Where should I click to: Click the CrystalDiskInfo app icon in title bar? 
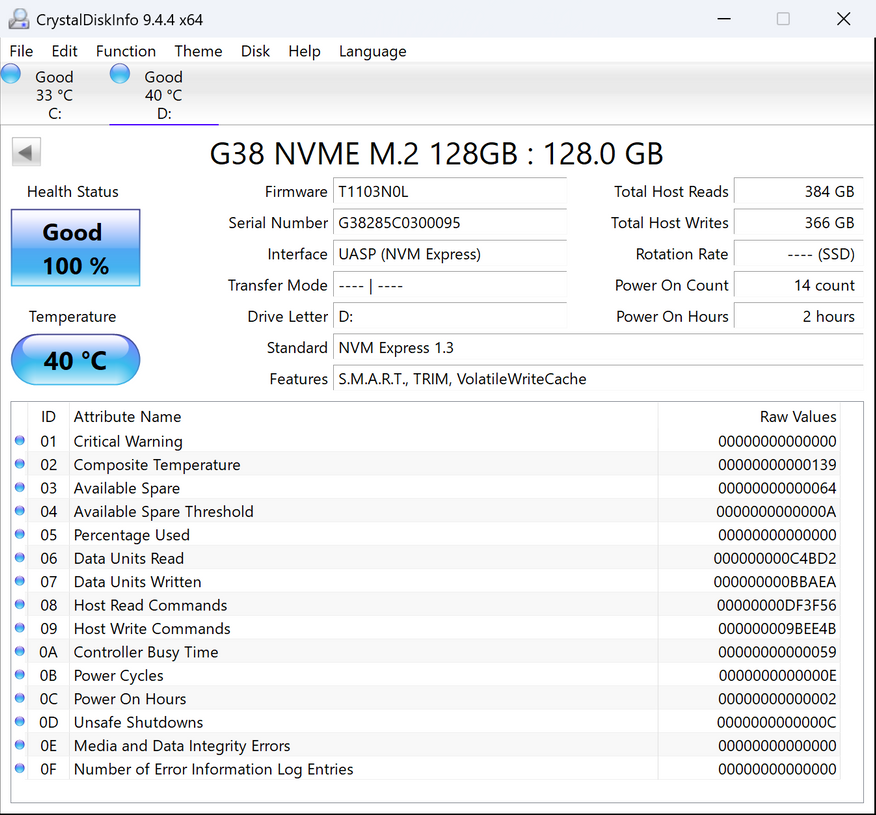click(x=18, y=19)
